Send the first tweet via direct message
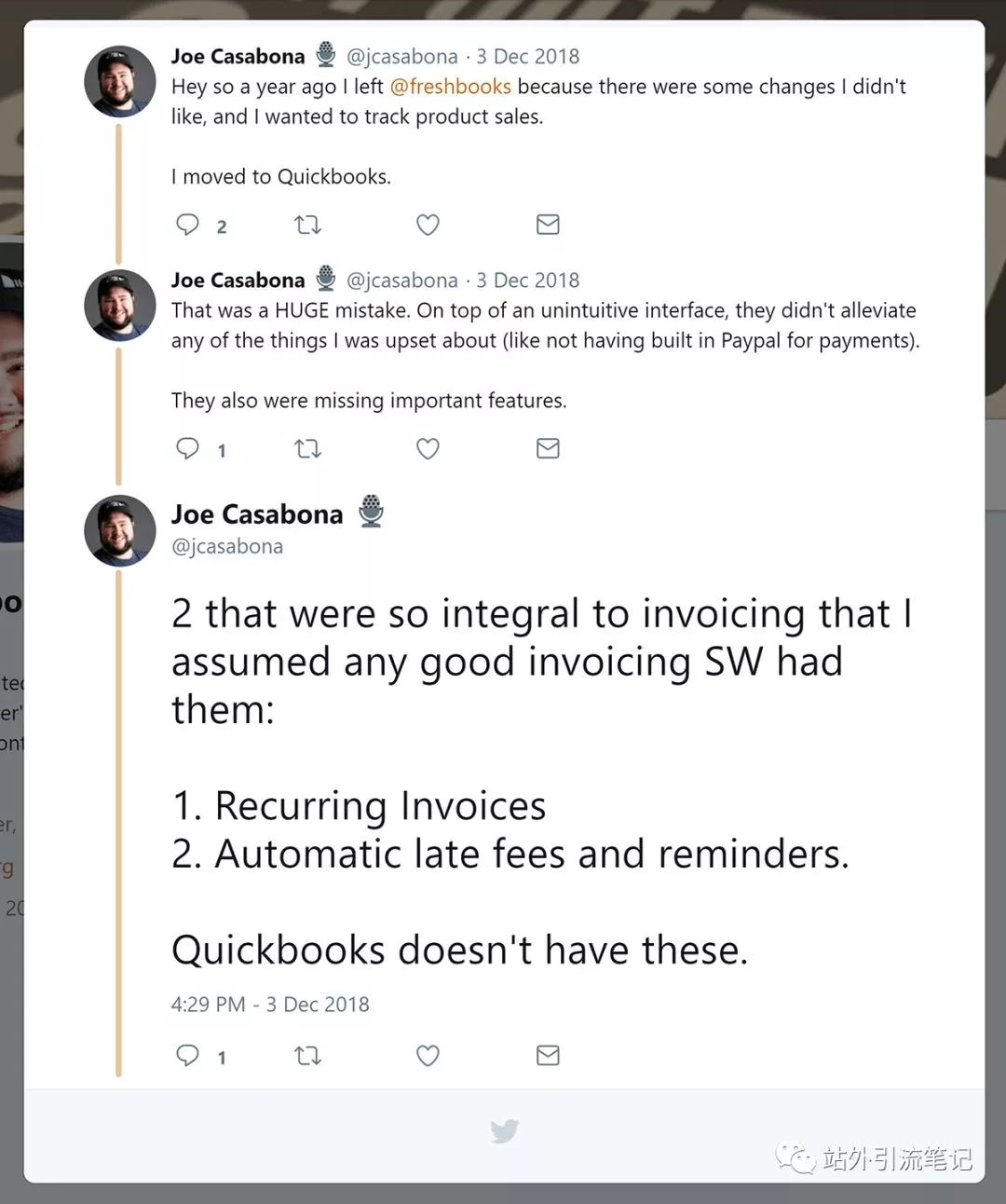Image resolution: width=1006 pixels, height=1204 pixels. pyautogui.click(x=548, y=225)
